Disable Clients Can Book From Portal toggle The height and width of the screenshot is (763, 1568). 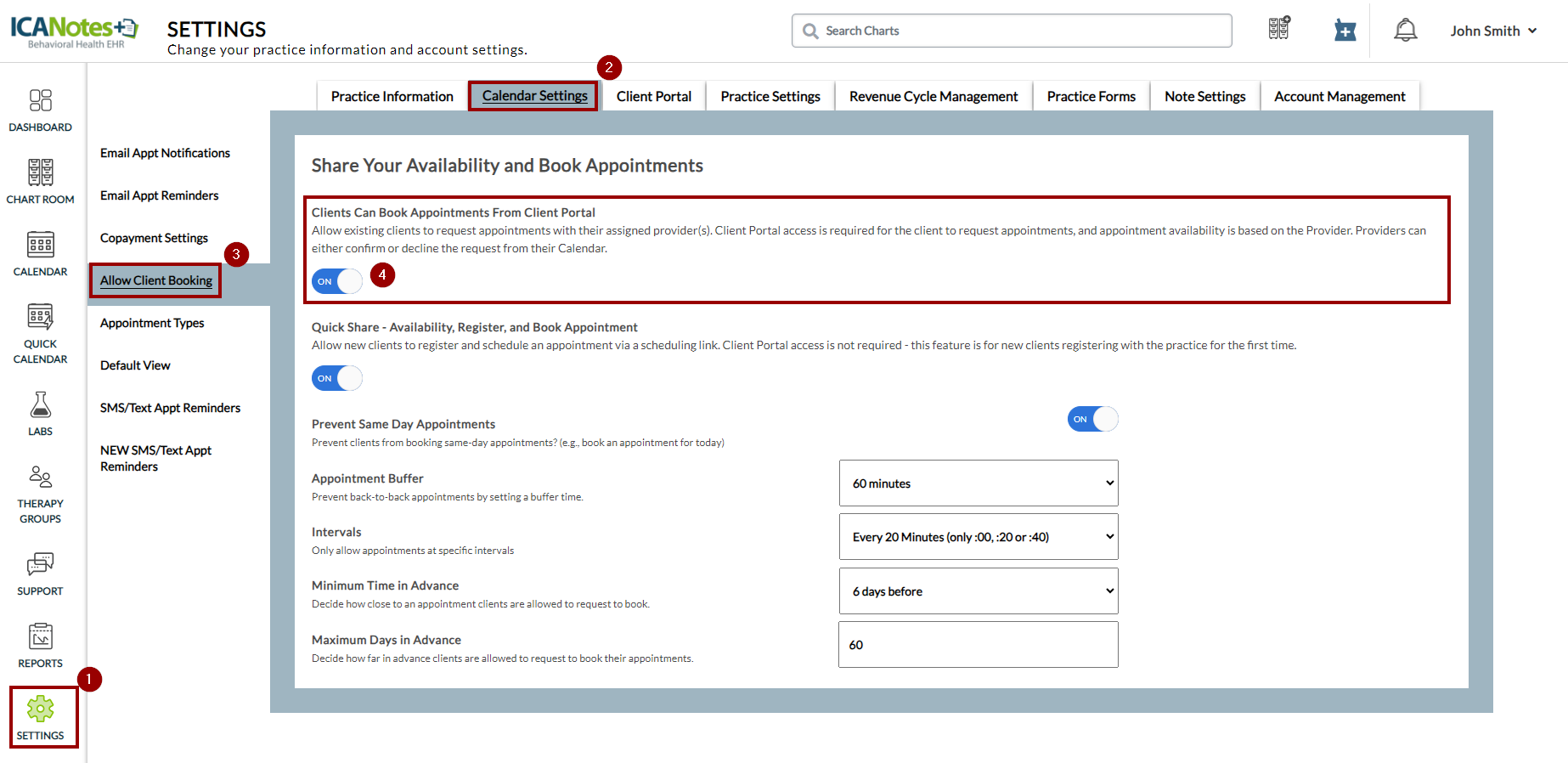(x=337, y=281)
